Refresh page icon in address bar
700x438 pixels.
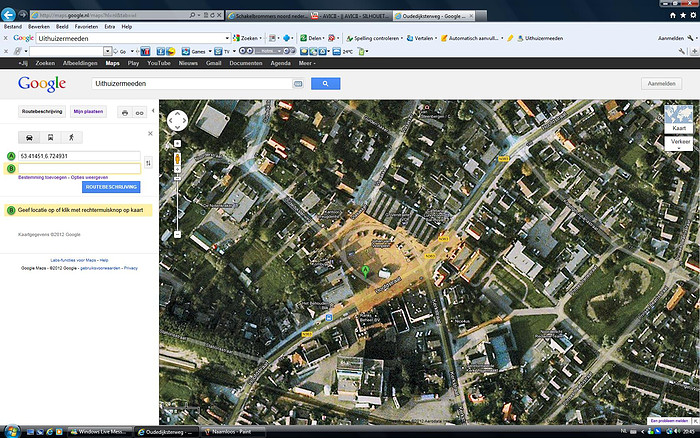tap(212, 15)
